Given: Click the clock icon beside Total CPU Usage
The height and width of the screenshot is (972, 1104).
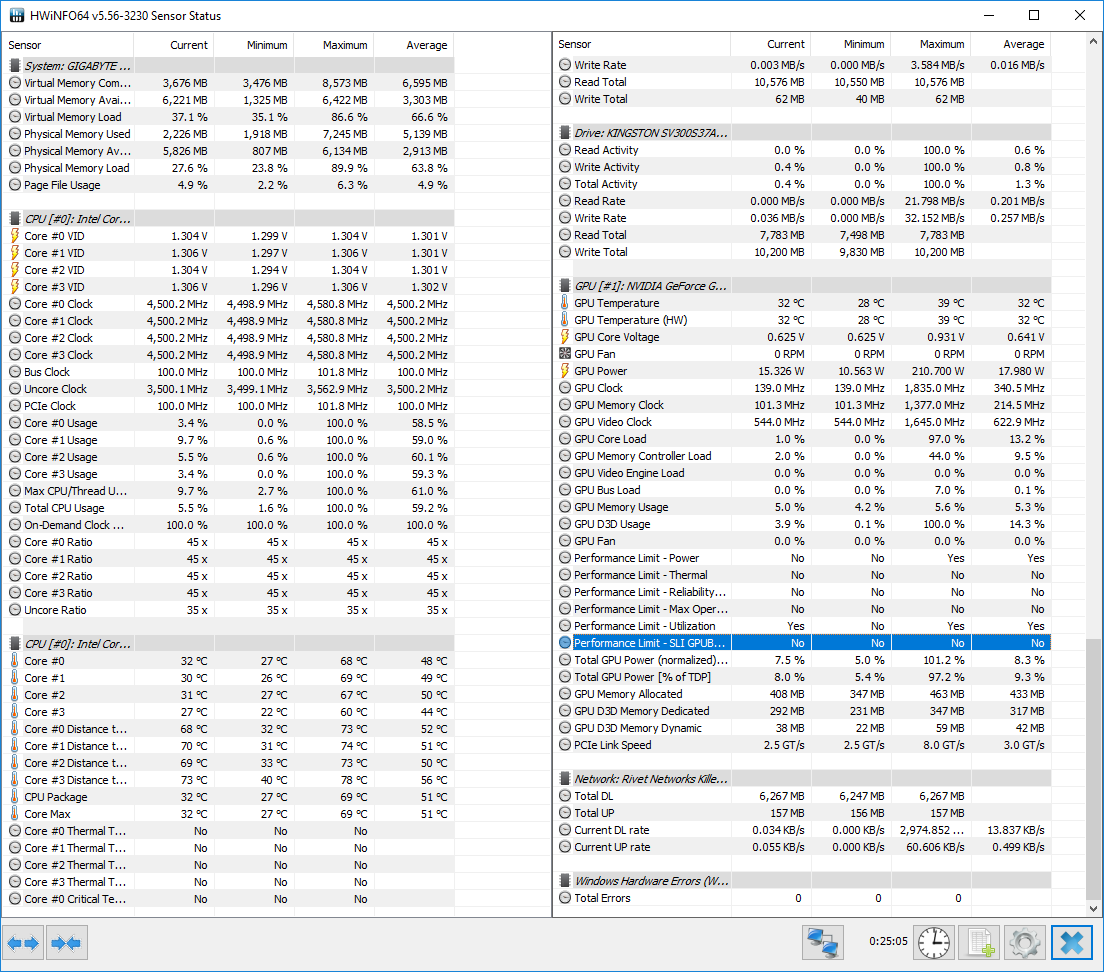Looking at the screenshot, I should (x=15, y=507).
